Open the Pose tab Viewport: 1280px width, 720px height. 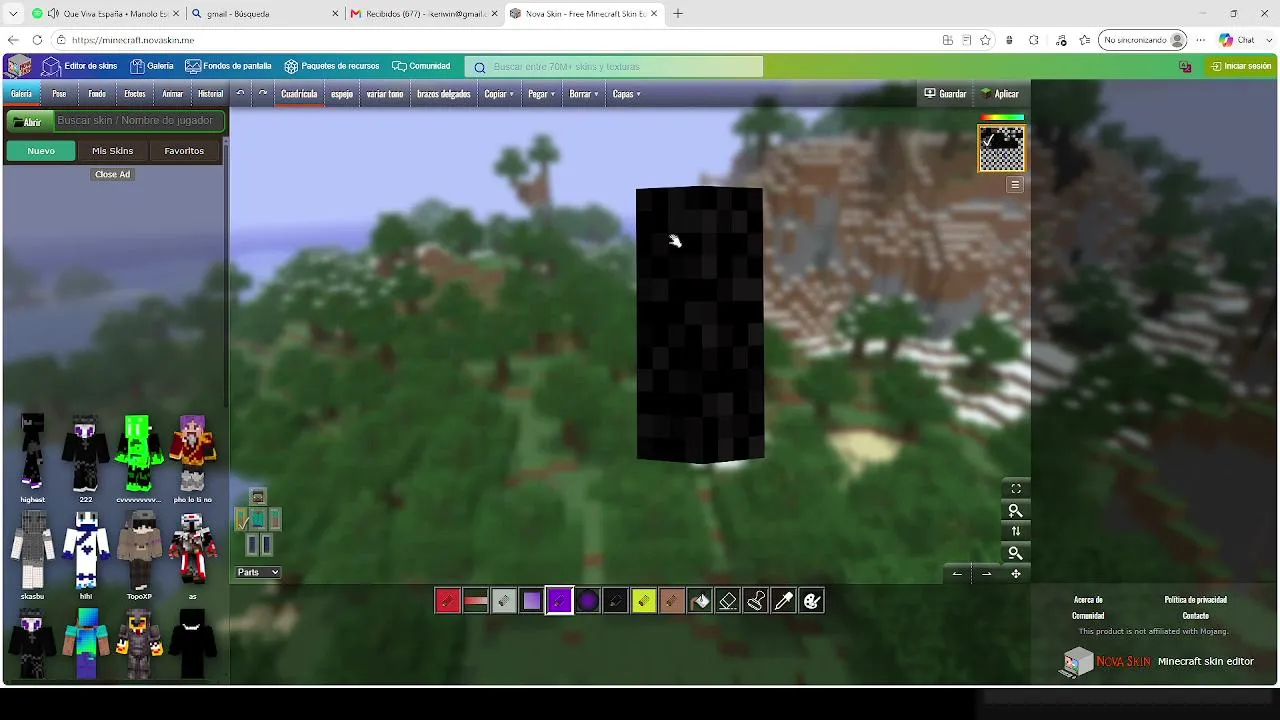point(59,94)
